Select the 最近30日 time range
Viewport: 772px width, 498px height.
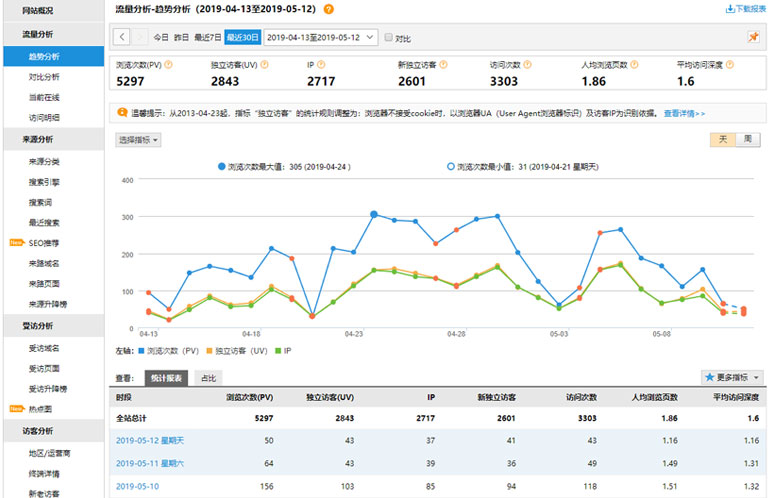point(242,37)
